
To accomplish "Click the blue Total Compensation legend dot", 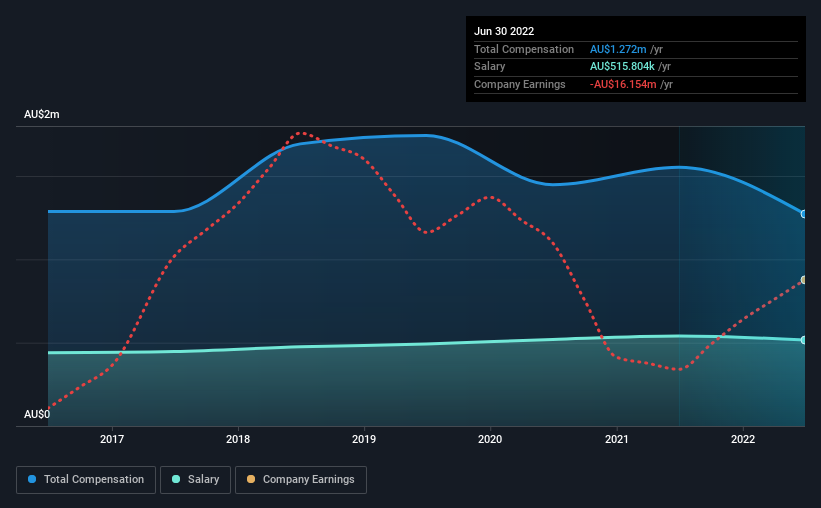I will tap(32, 479).
